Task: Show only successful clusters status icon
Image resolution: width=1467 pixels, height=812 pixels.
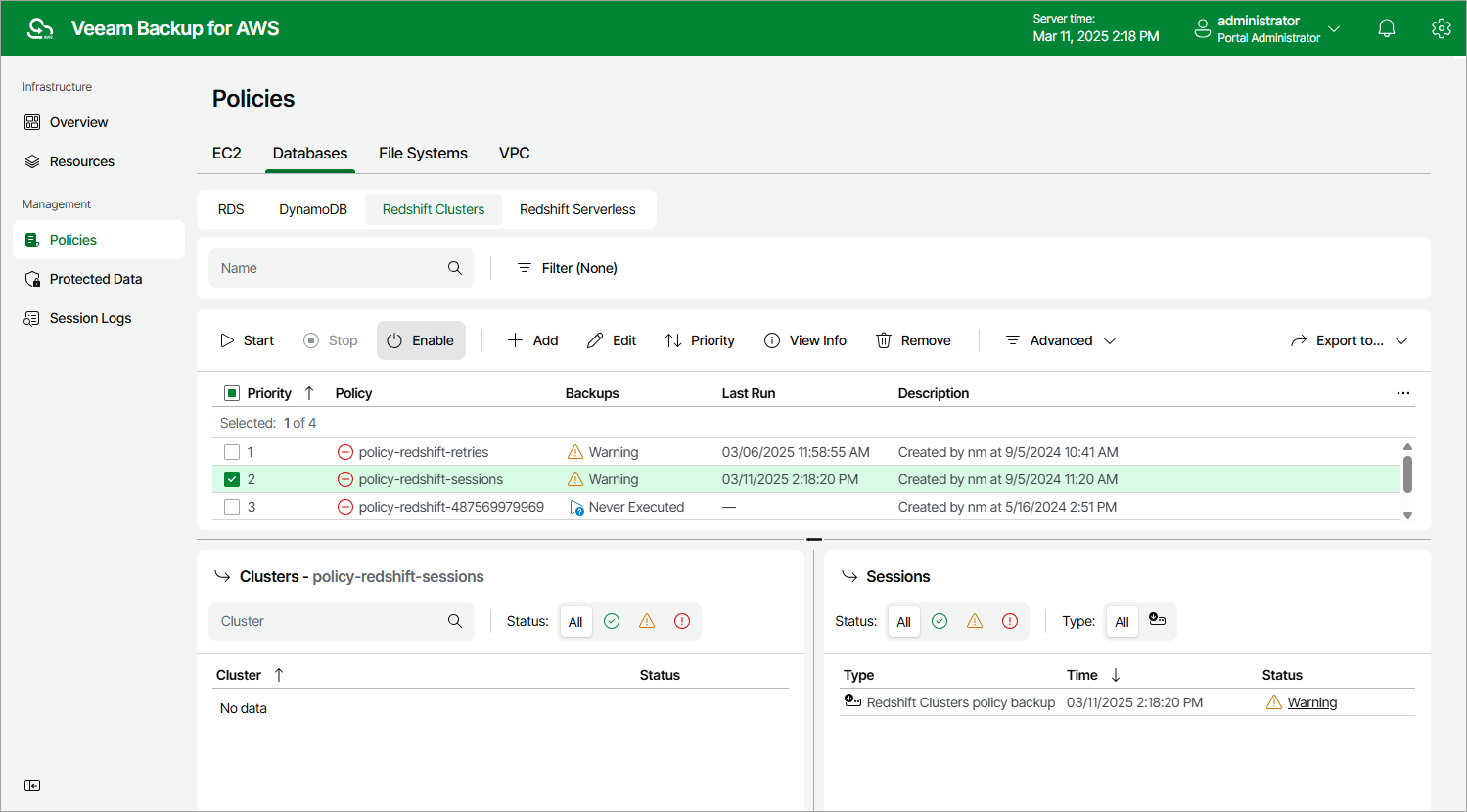Action: click(x=612, y=621)
